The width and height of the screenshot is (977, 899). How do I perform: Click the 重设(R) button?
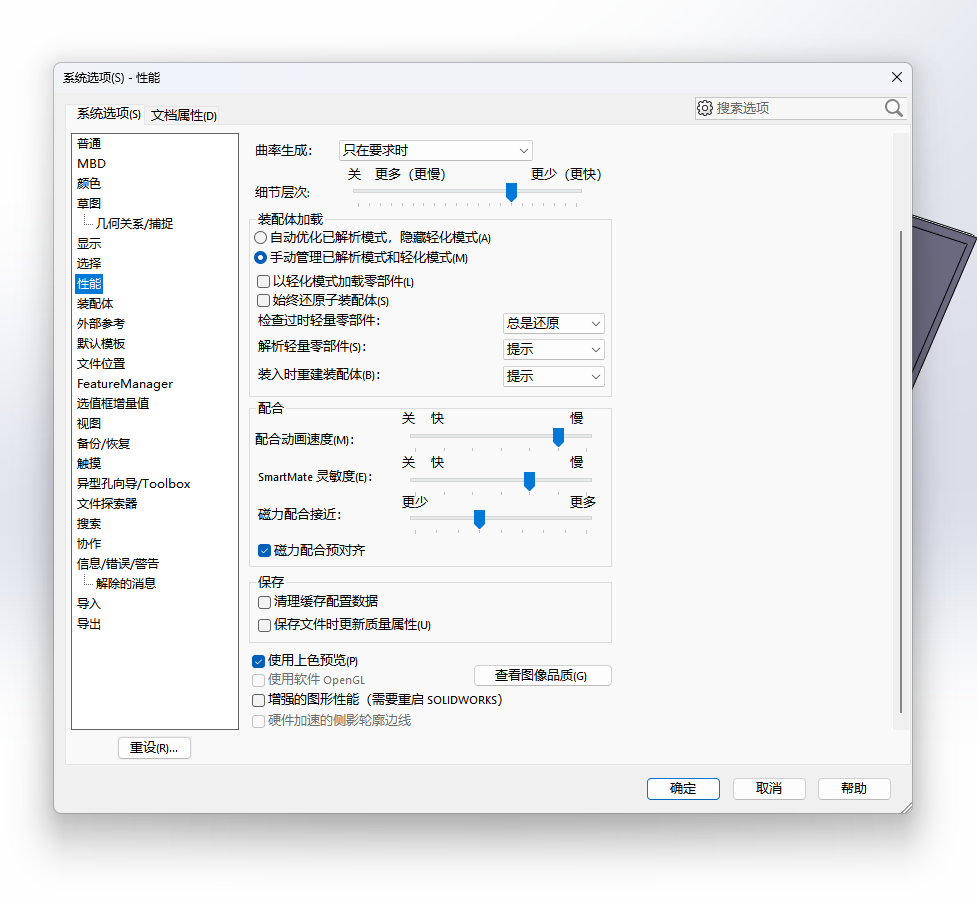pyautogui.click(x=154, y=747)
